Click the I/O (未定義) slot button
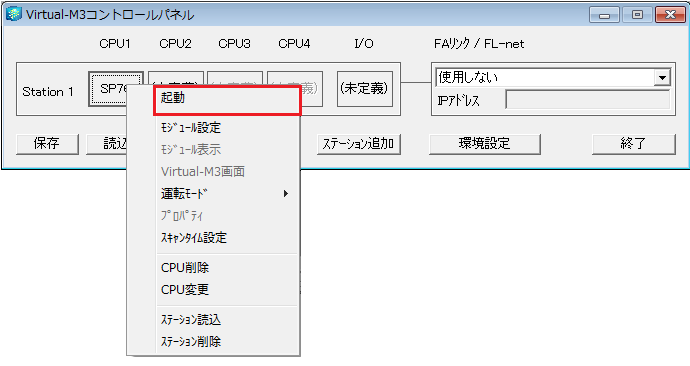Image resolution: width=690 pixels, height=366 pixels. coord(364,88)
